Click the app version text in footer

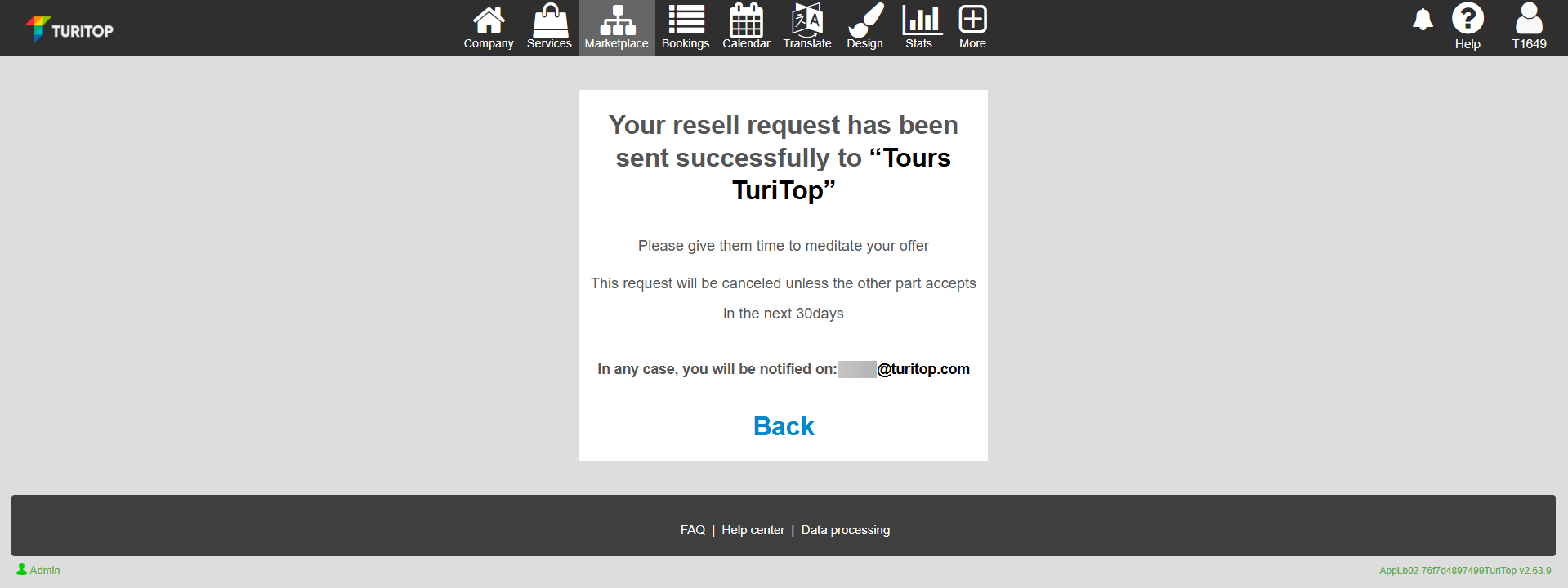(1465, 571)
